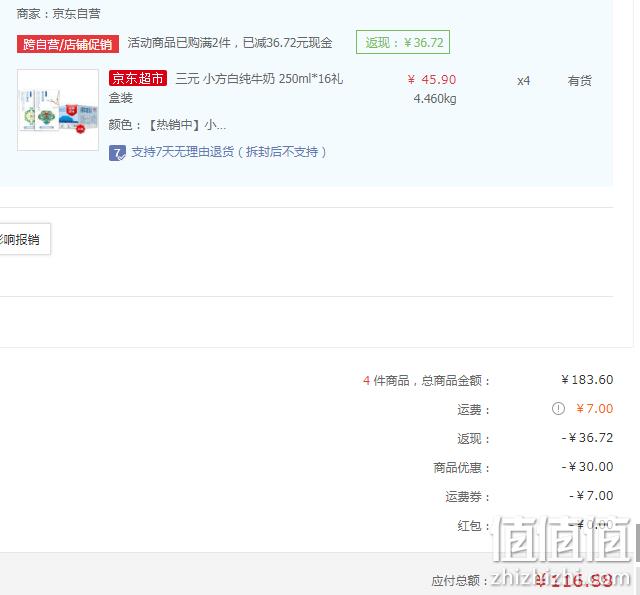Select the 应付总额 label
The height and width of the screenshot is (595, 640).
pos(460,580)
